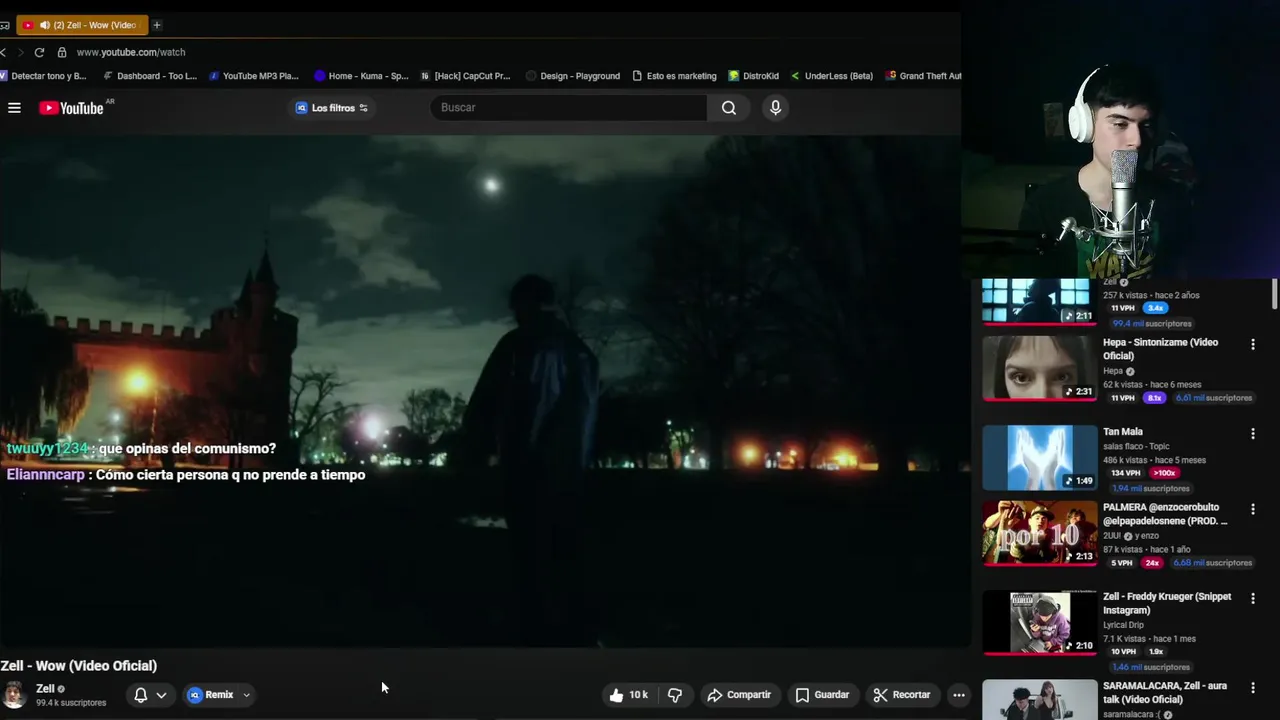
Task: Dislike the video with thumbs down
Action: pos(675,695)
